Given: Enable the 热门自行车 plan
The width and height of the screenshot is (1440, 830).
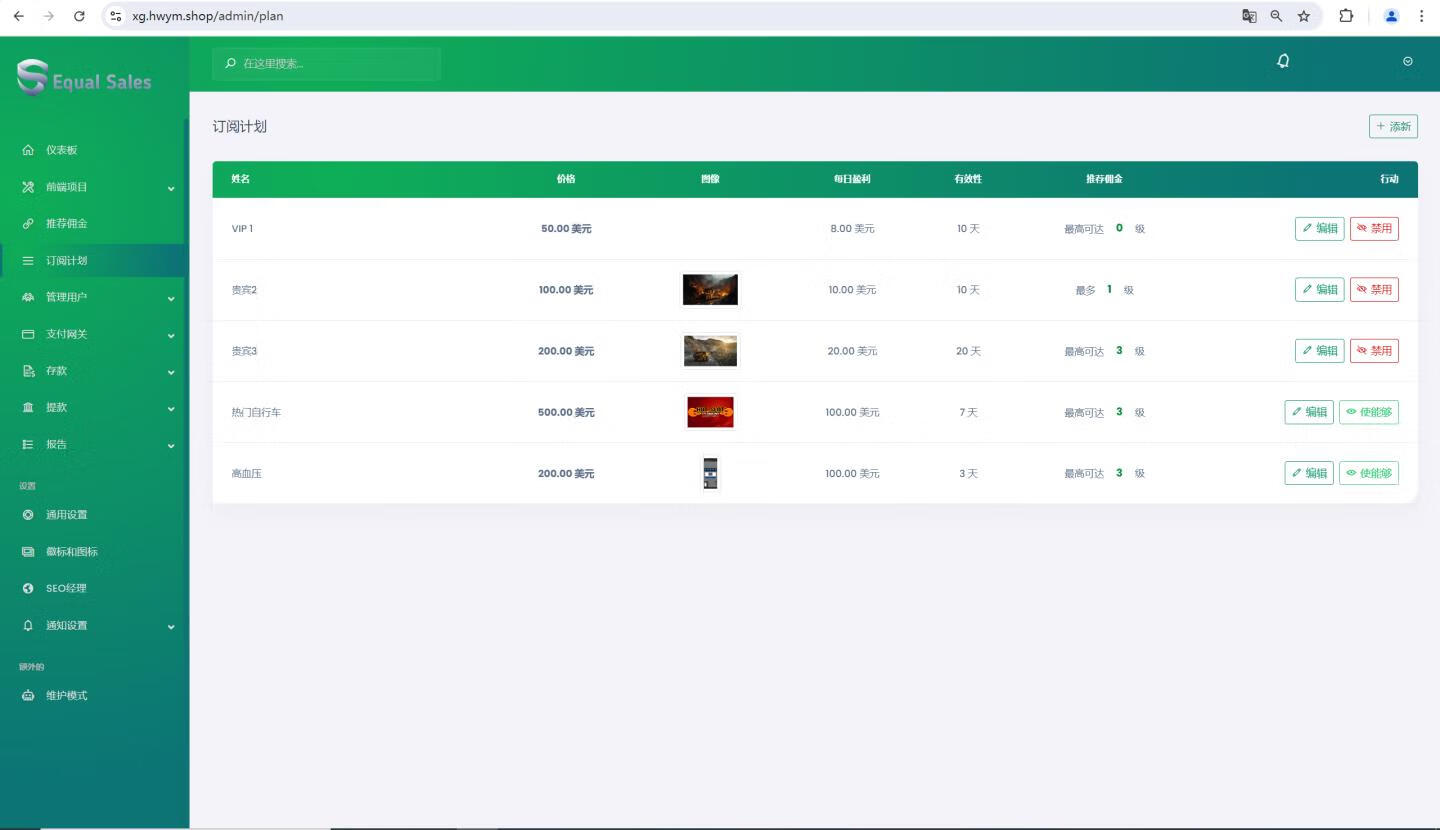Looking at the screenshot, I should [x=1368, y=412].
